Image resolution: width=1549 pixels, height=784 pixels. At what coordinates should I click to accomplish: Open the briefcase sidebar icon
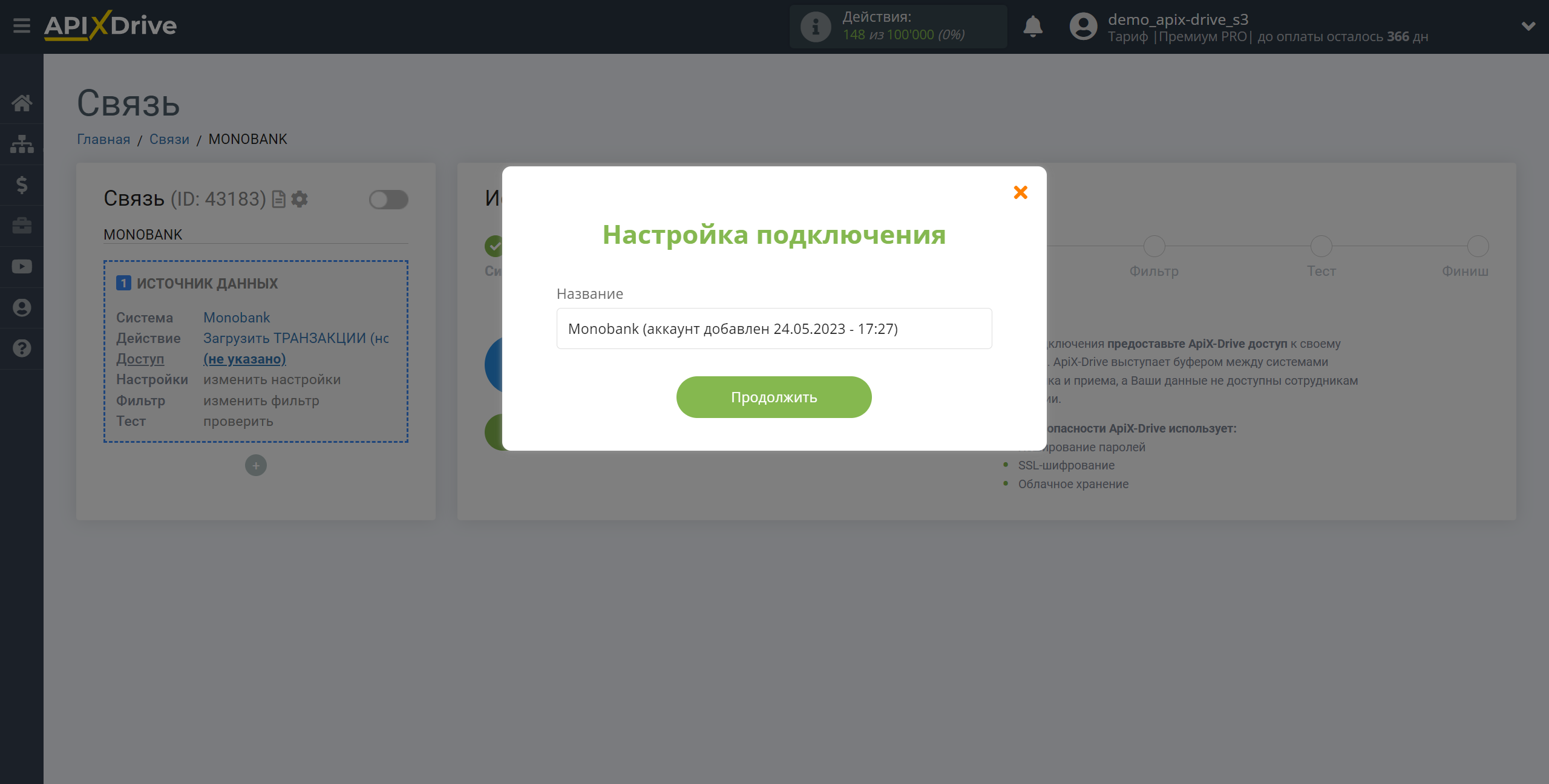(x=22, y=226)
